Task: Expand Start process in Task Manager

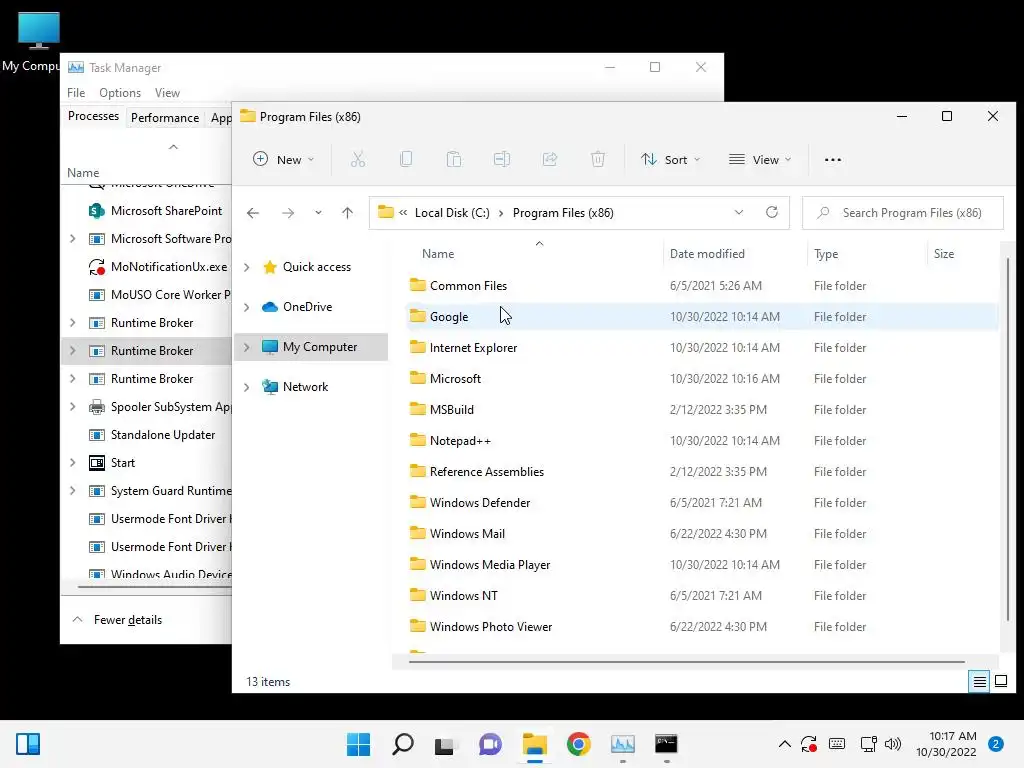Action: pyautogui.click(x=72, y=463)
